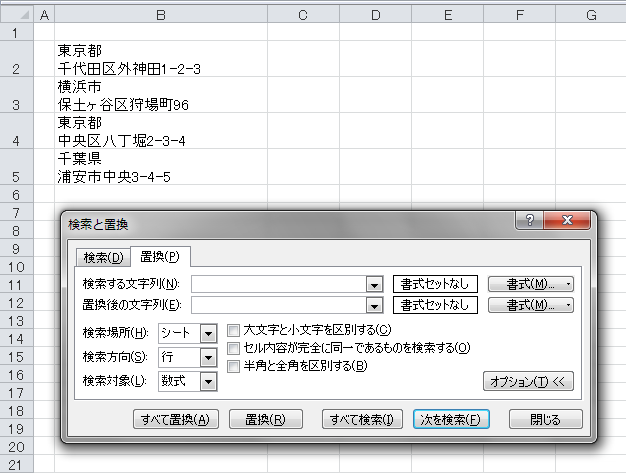Select row 6 header

click(16, 194)
